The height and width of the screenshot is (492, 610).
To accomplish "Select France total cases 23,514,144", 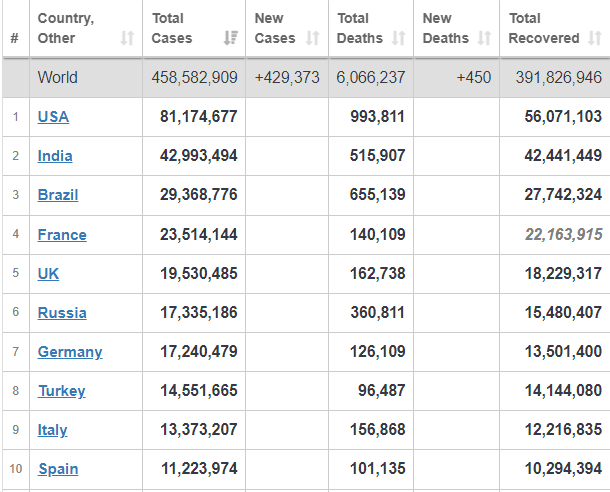I will click(x=199, y=235).
